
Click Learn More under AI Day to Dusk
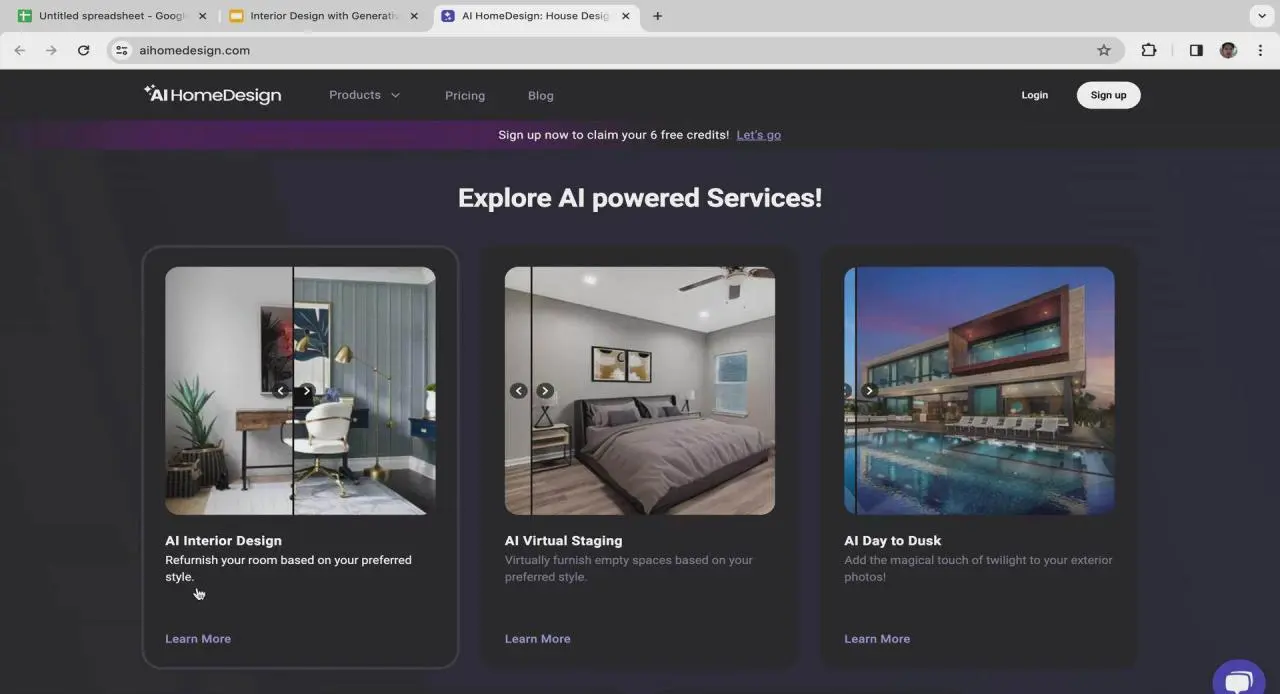click(x=877, y=639)
